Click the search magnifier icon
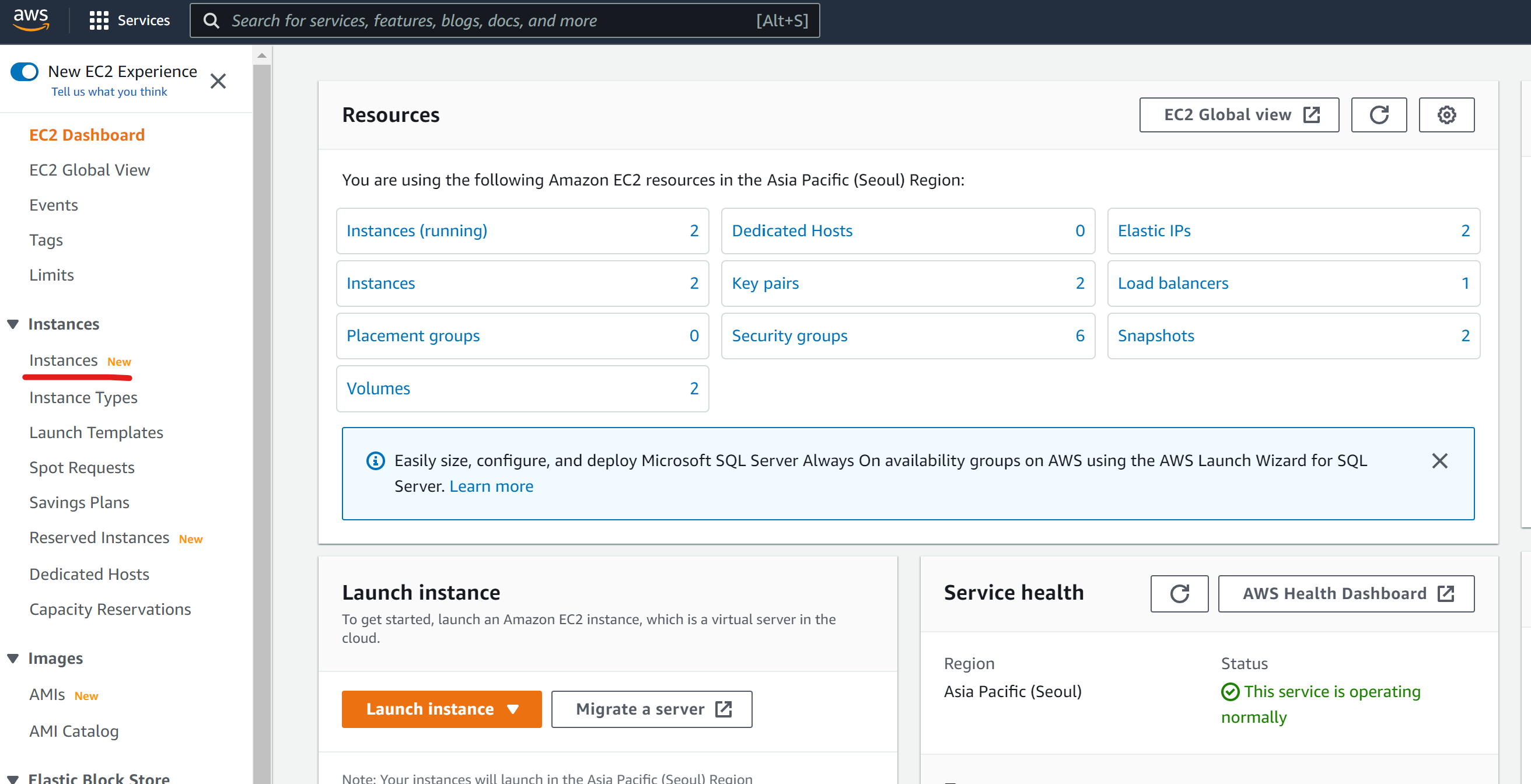Viewport: 1531px width, 784px height. [211, 21]
